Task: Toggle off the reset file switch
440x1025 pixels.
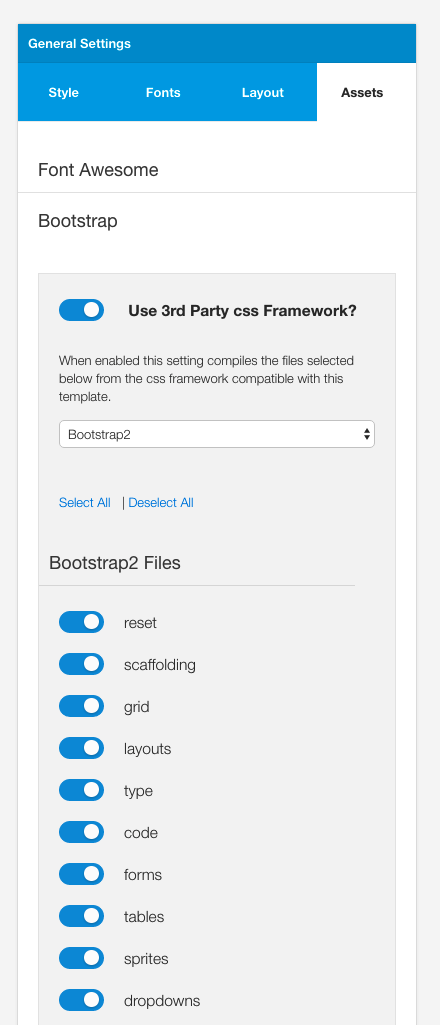Action: coord(82,622)
